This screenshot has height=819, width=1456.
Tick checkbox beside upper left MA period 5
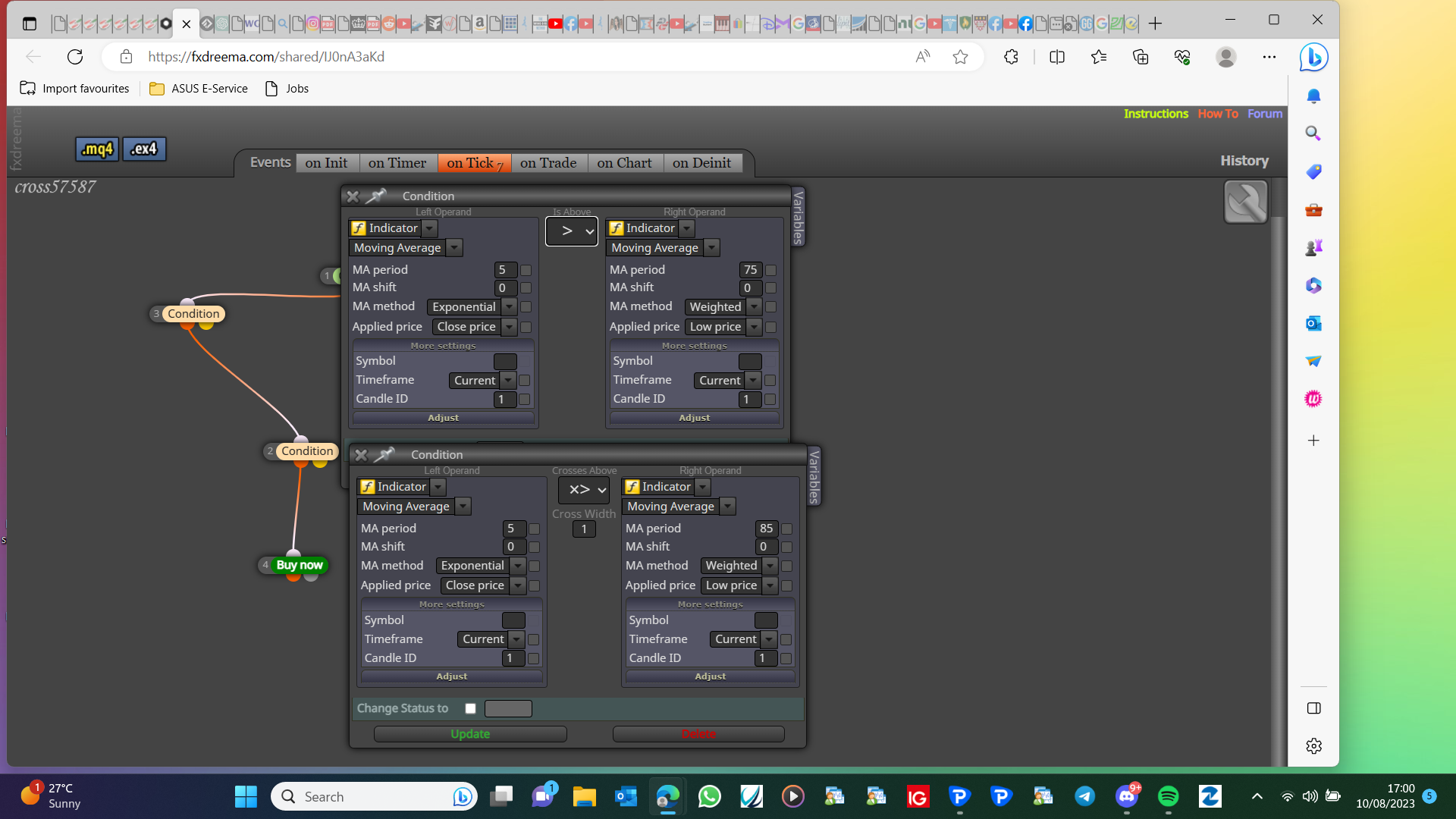(526, 270)
